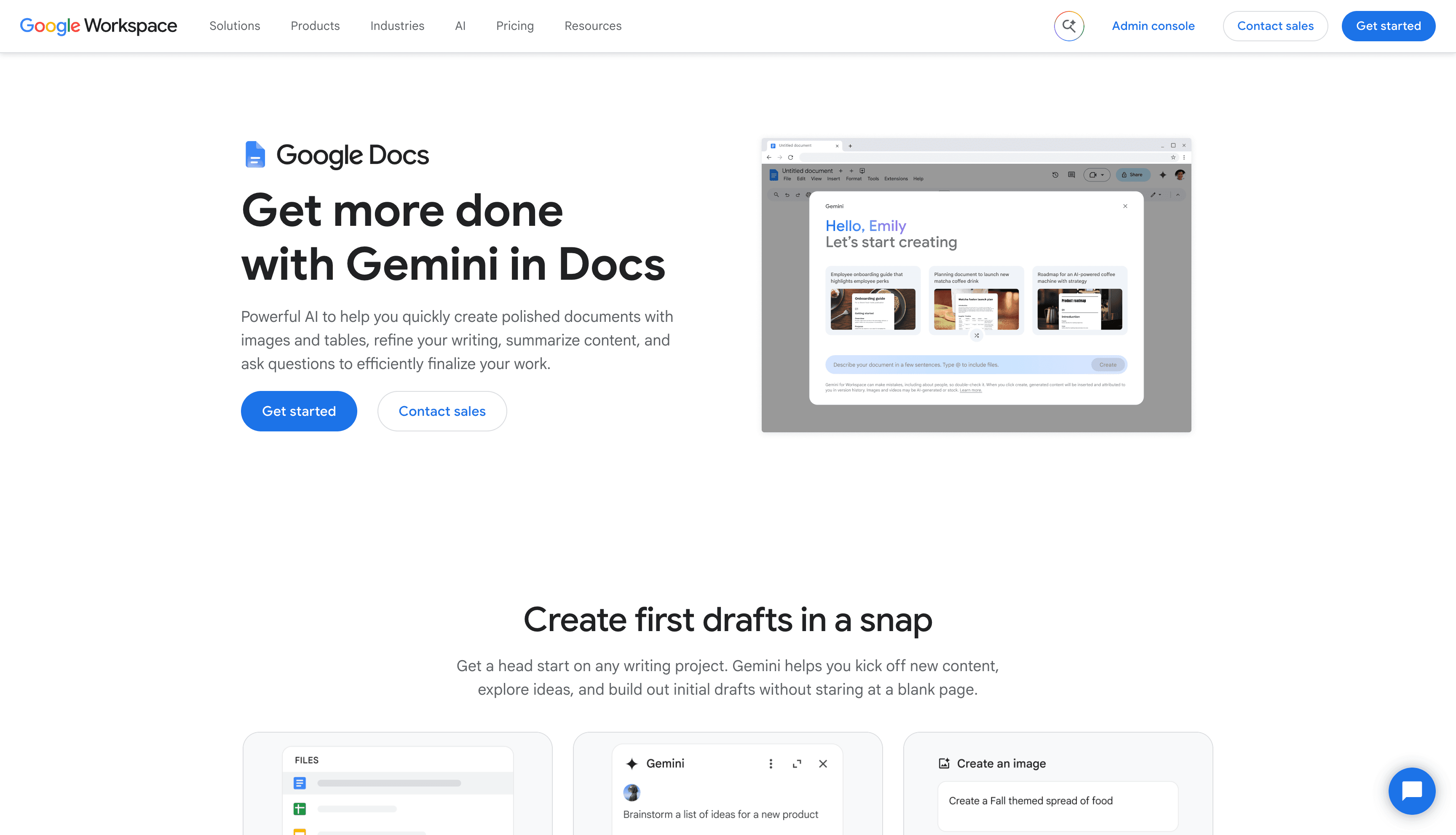The image size is (1456, 835).
Task: Click the Create button in Gemini dialog
Action: click(1108, 365)
